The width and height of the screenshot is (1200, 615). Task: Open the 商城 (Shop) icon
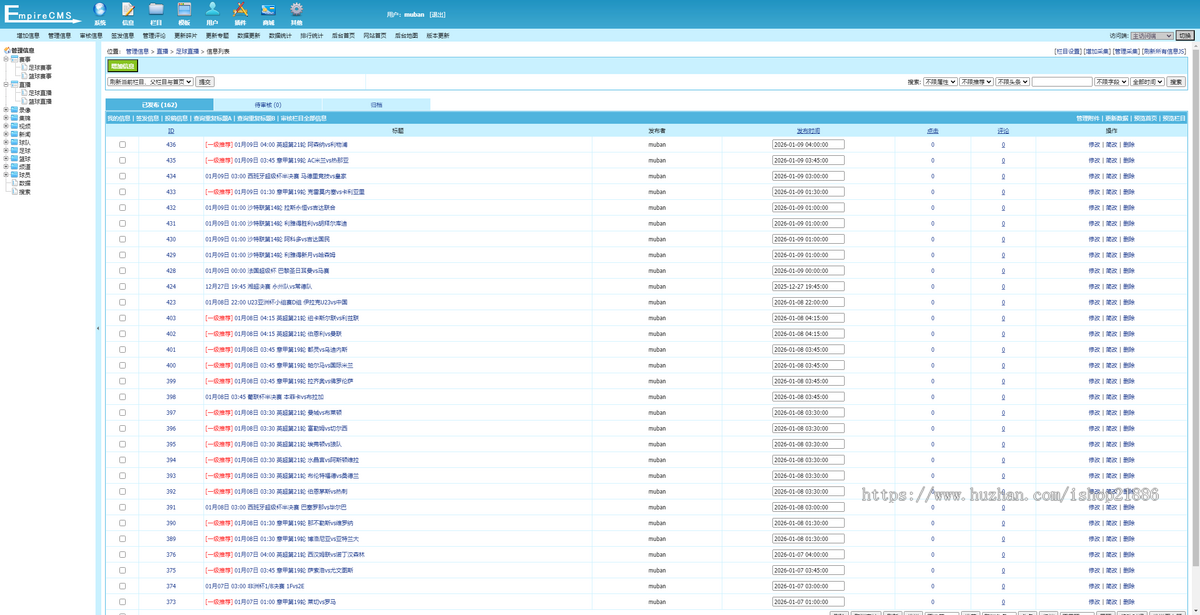point(268,10)
